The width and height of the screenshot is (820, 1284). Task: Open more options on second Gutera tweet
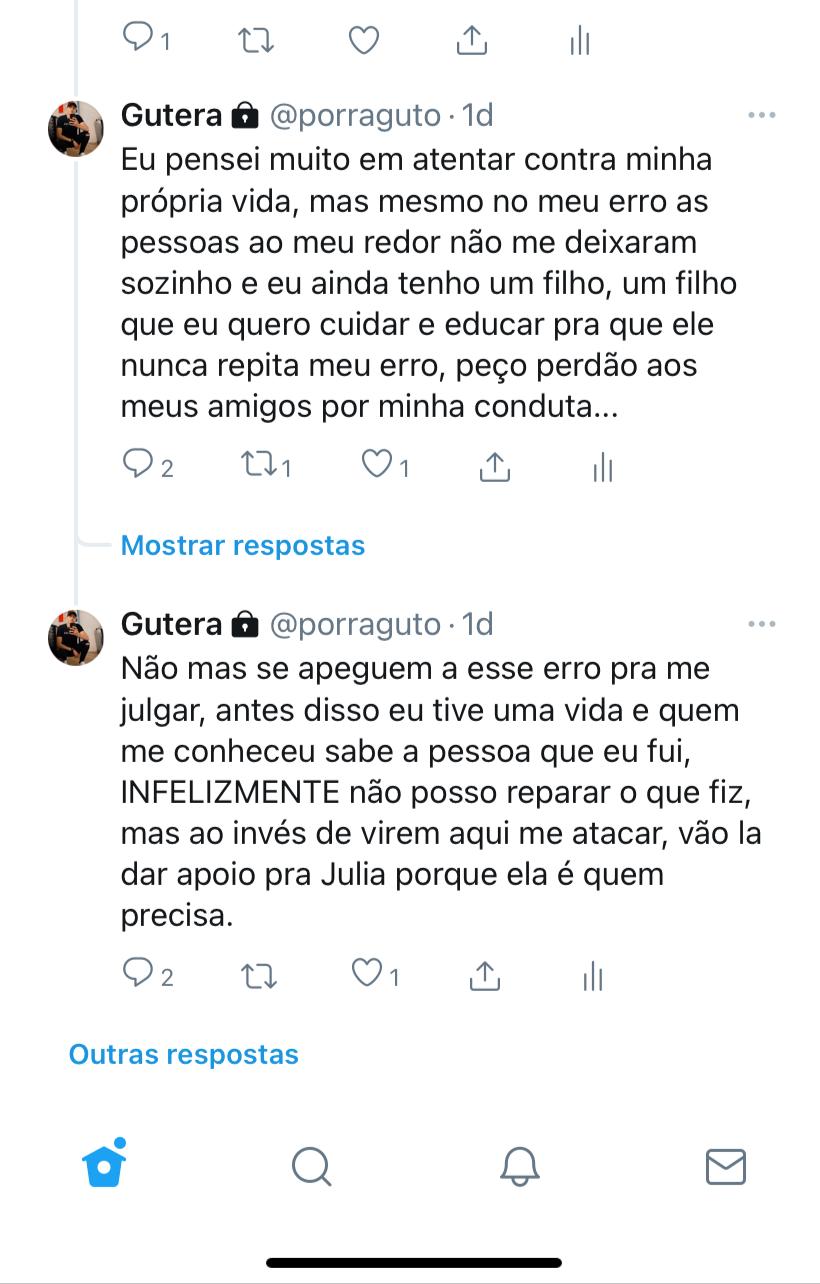click(762, 625)
